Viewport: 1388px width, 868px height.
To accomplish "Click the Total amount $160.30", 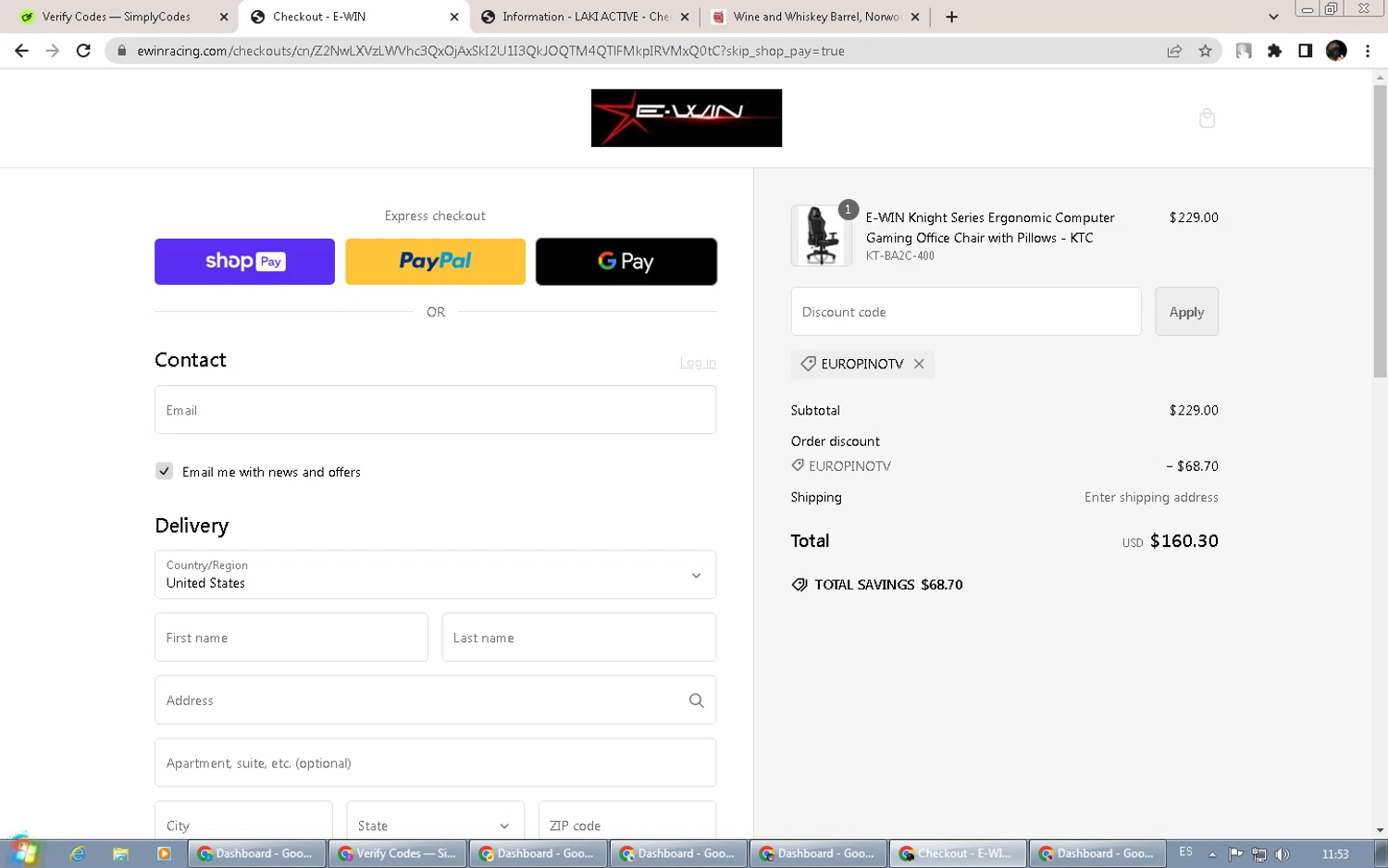I will click(1184, 541).
